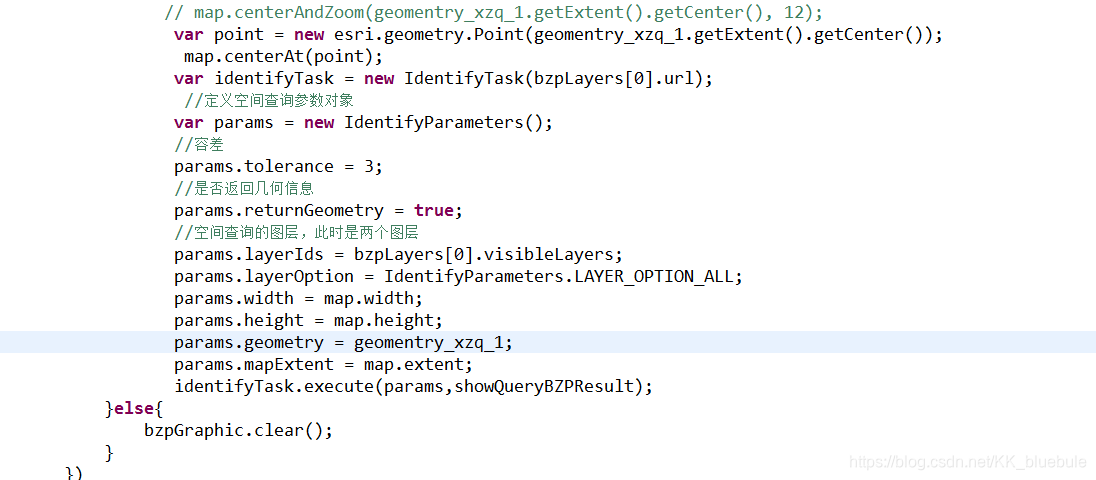Click the 'params.tolerance = 3' line

coord(279,167)
